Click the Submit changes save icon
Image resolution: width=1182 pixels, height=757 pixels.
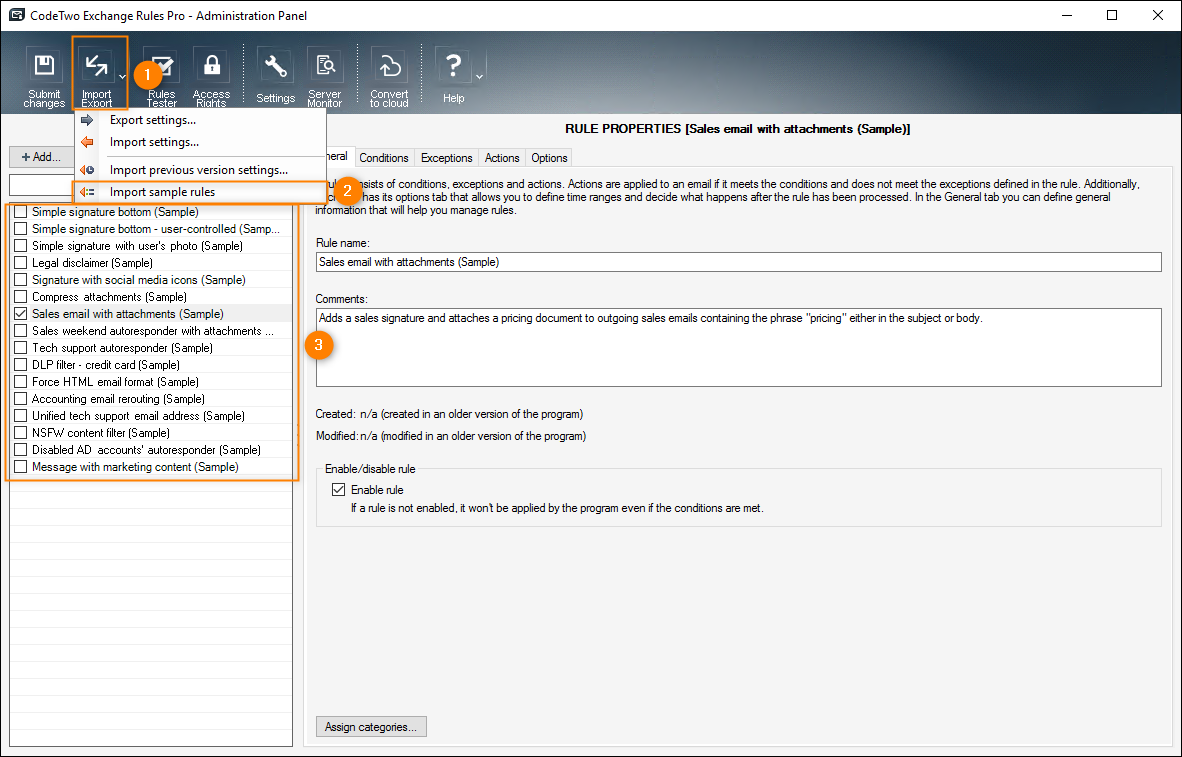[44, 66]
